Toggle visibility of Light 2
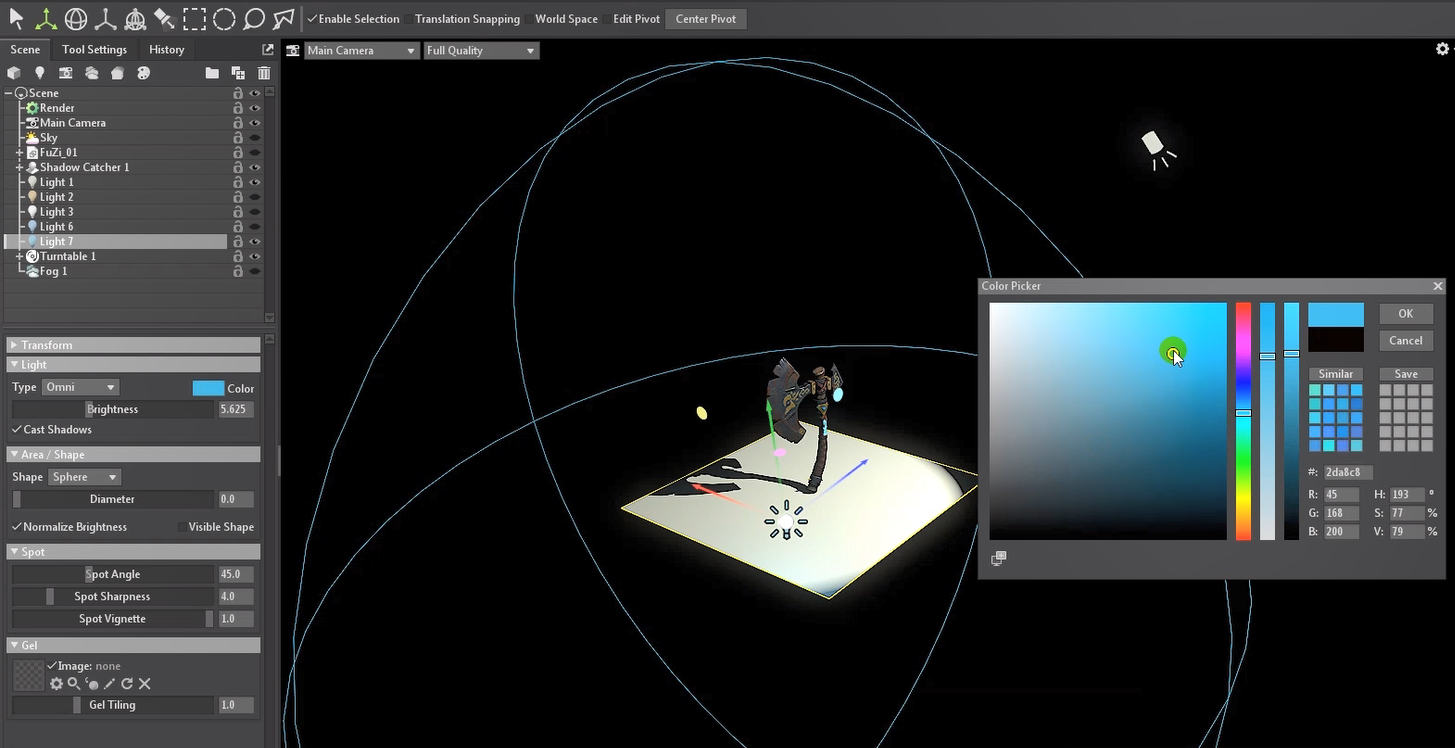The width and height of the screenshot is (1455, 748). tap(255, 197)
